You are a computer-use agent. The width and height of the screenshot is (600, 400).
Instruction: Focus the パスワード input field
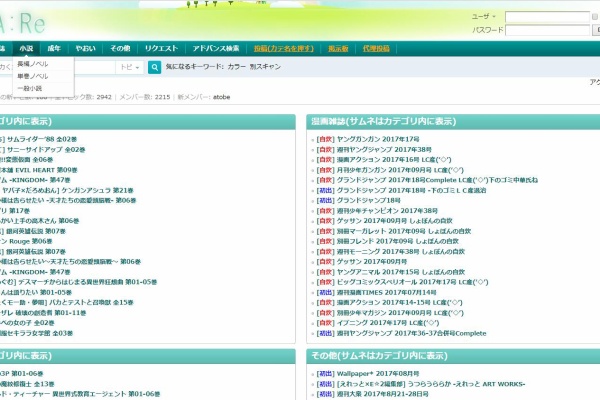[547, 30]
